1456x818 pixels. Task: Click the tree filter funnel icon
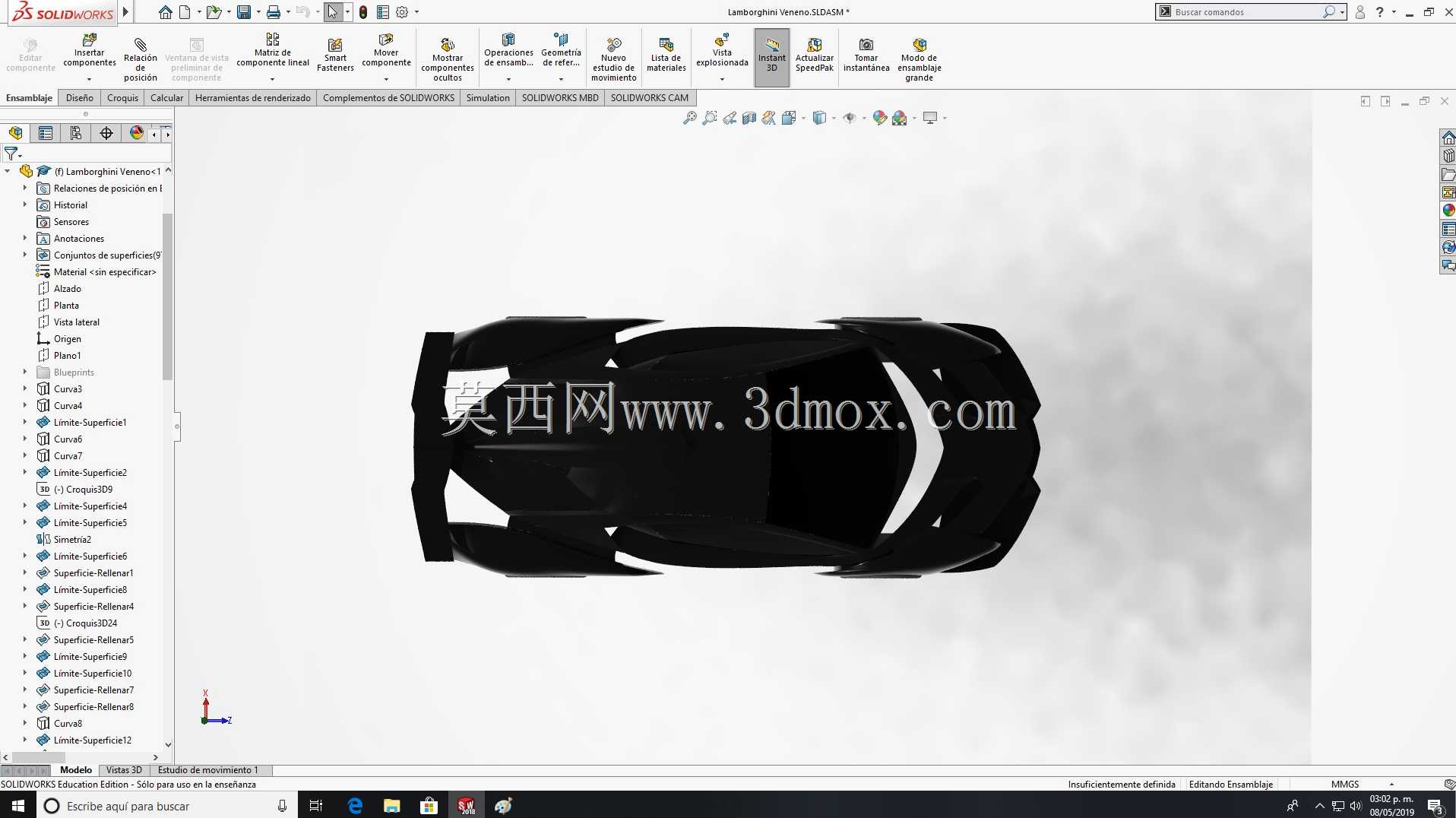(x=11, y=154)
